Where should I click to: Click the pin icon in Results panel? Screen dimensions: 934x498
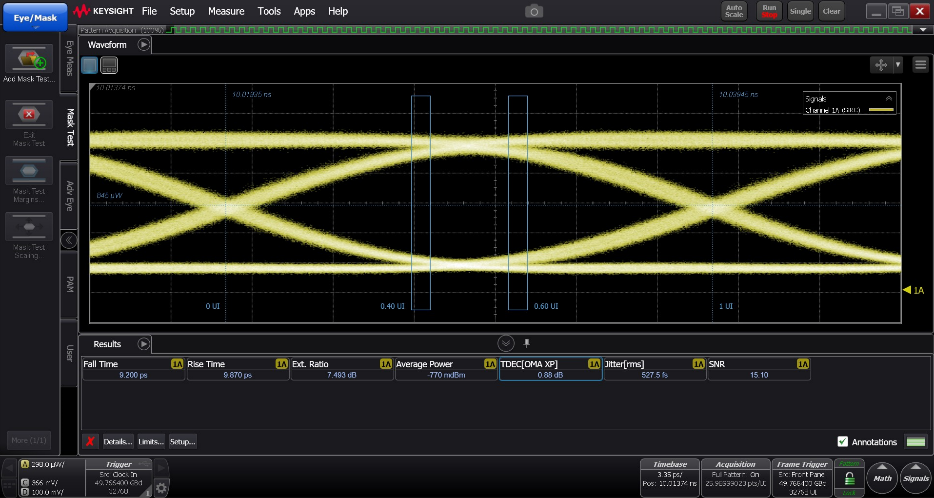(527, 343)
